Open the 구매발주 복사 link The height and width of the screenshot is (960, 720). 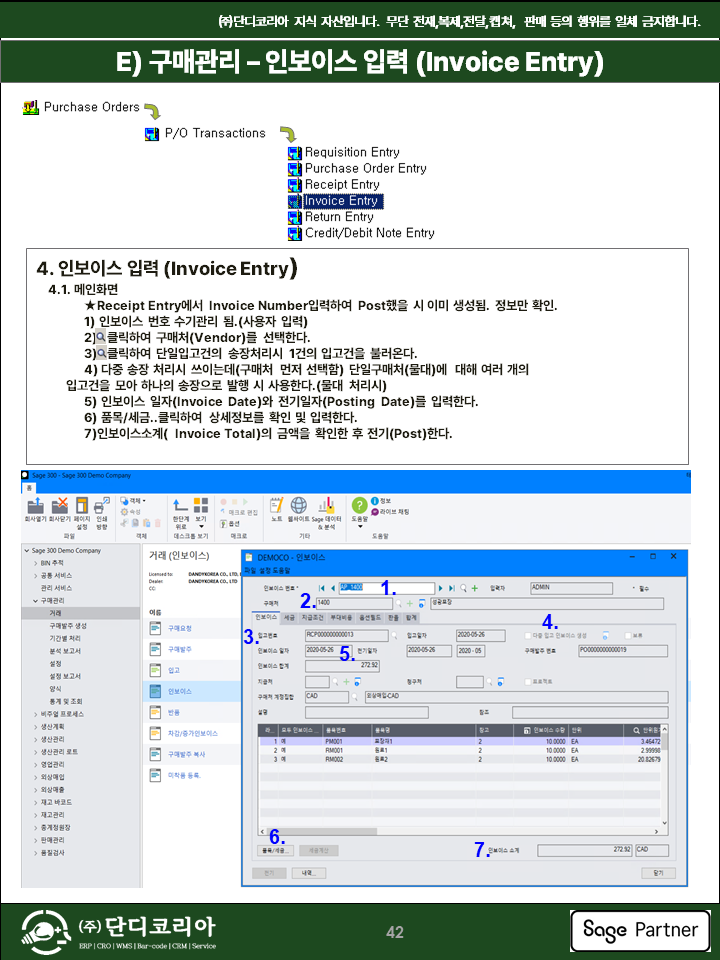pos(187,754)
